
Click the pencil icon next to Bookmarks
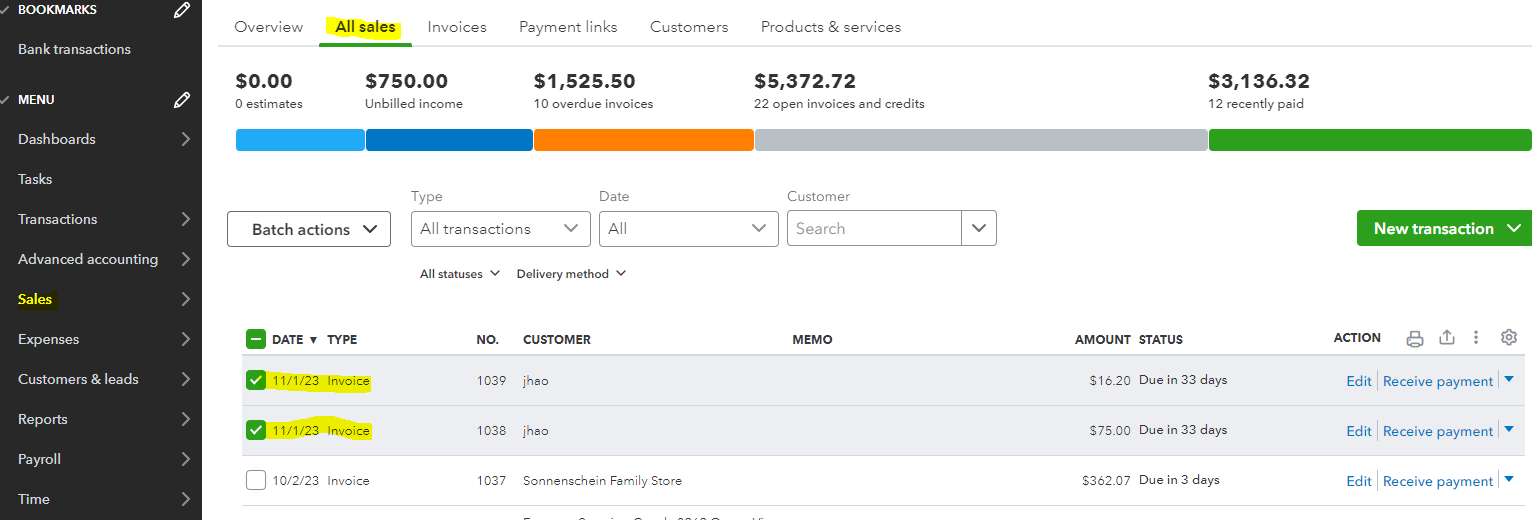182,10
